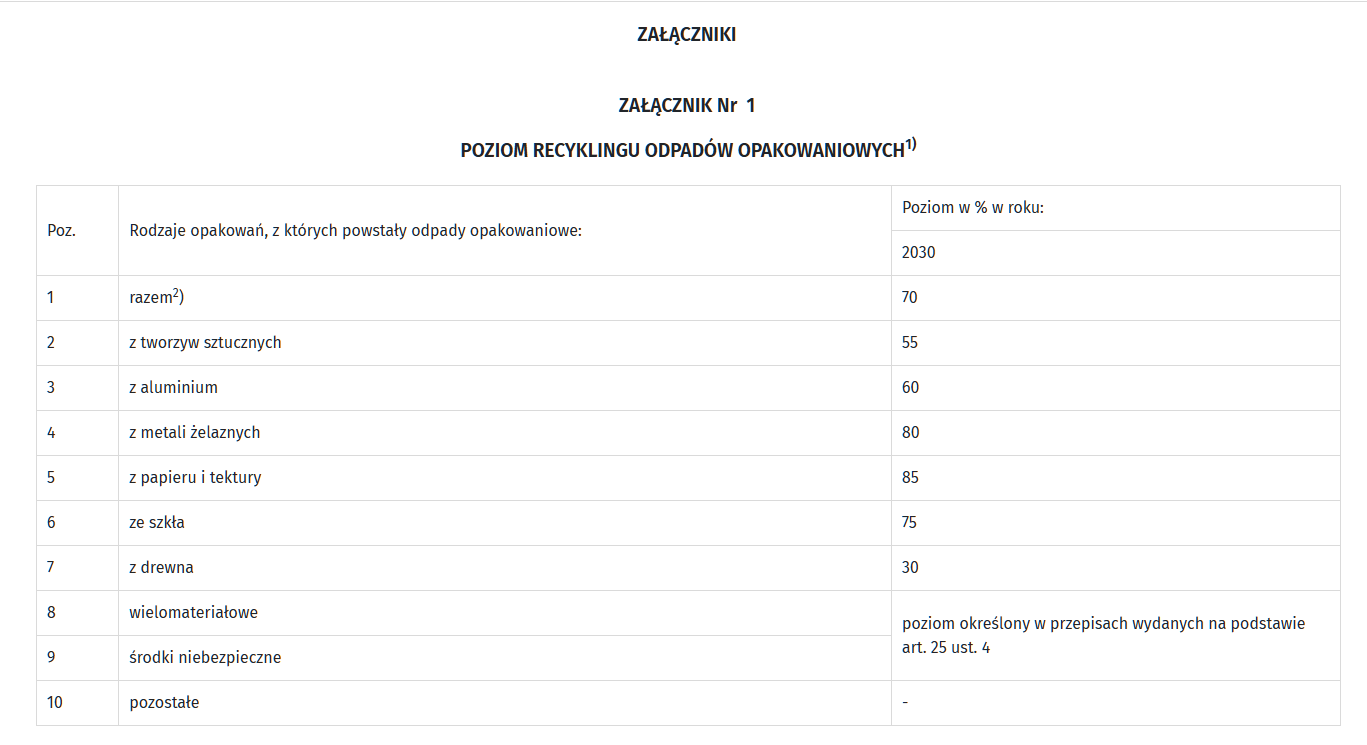Image resolution: width=1367 pixels, height=745 pixels.
Task: Click the wielomateriałowe cell
Action: [x=193, y=612]
